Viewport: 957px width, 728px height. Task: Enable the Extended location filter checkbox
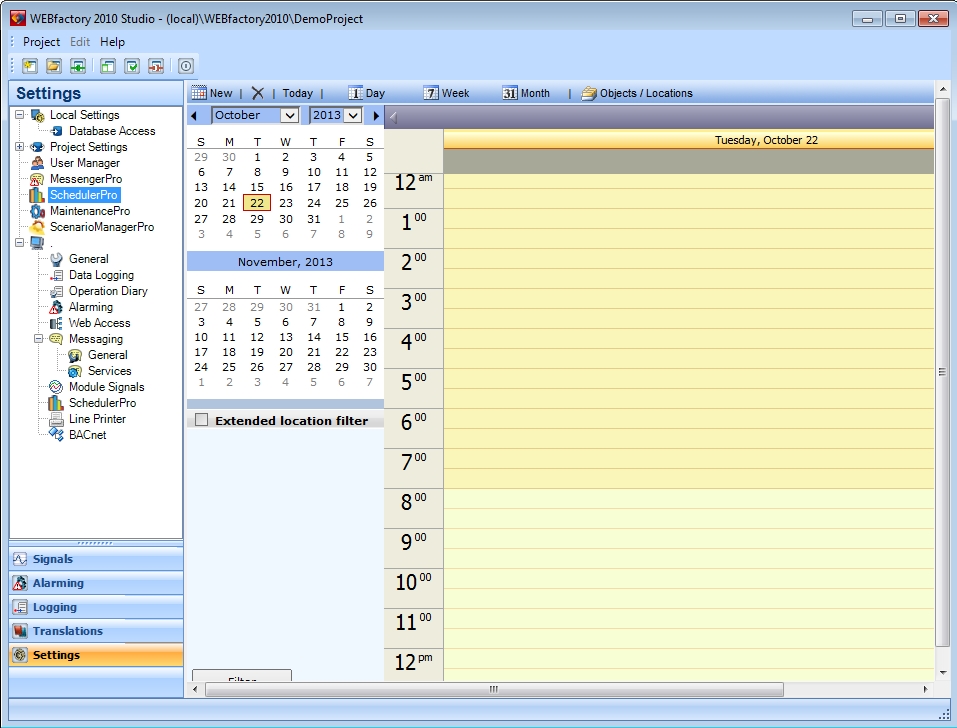click(202, 420)
